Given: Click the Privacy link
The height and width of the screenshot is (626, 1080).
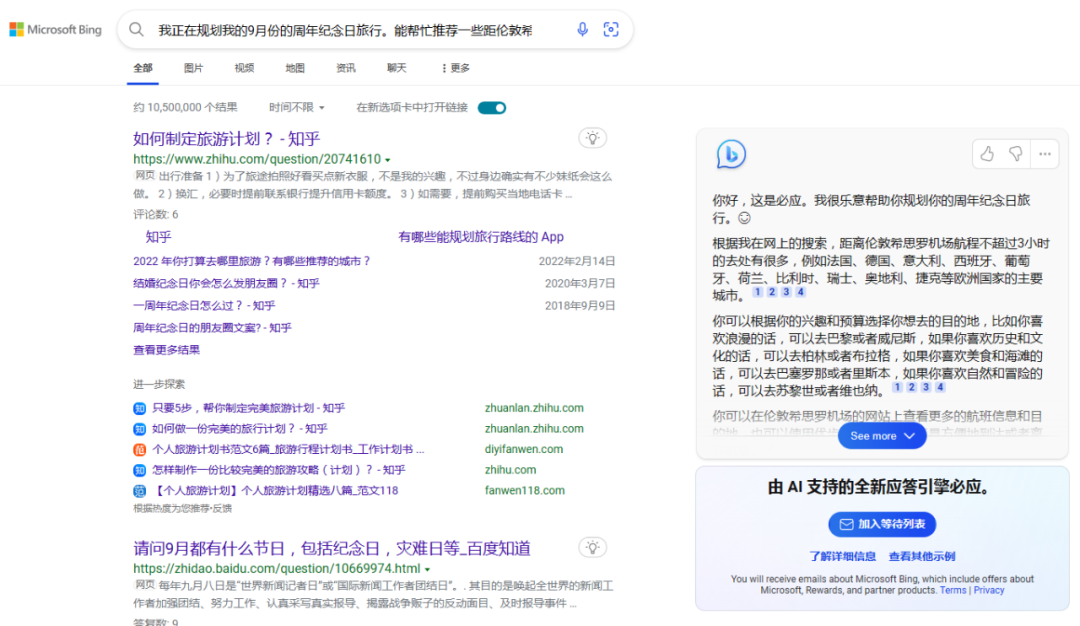Looking at the screenshot, I should pos(989,591).
